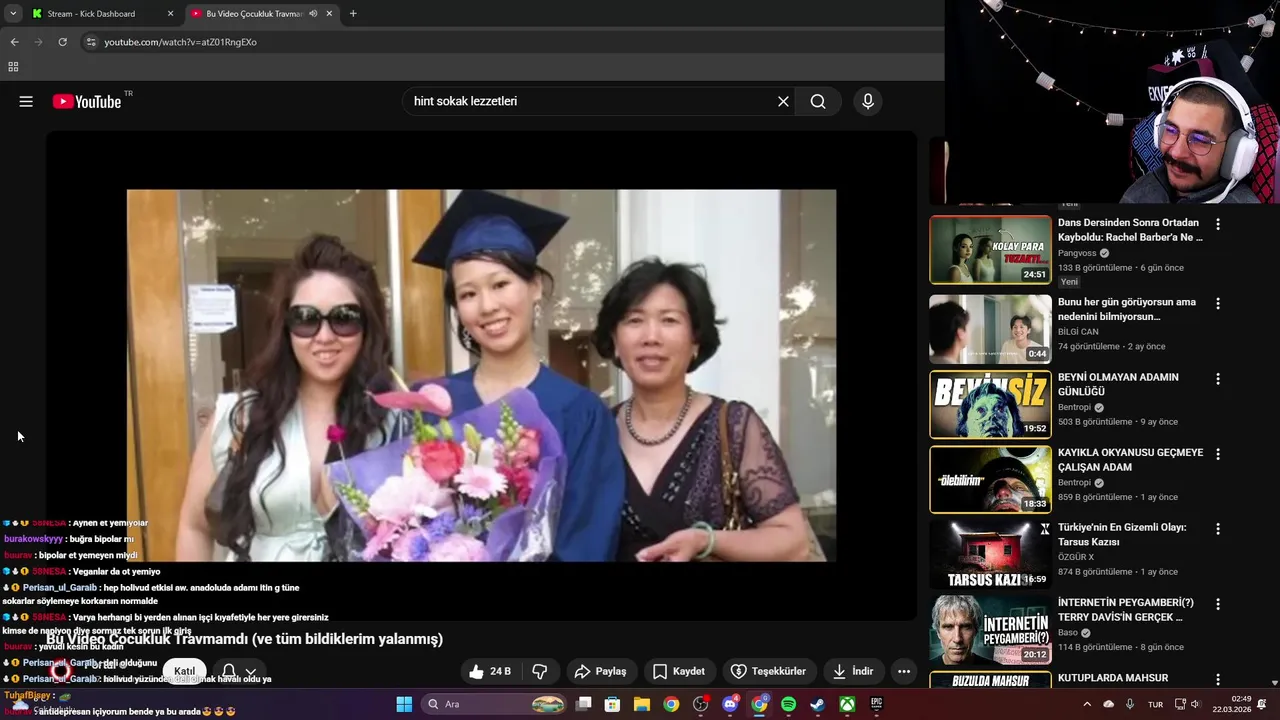
Task: Open options for İNTERNETİN PEYGAMBERİ video
Action: (1218, 604)
